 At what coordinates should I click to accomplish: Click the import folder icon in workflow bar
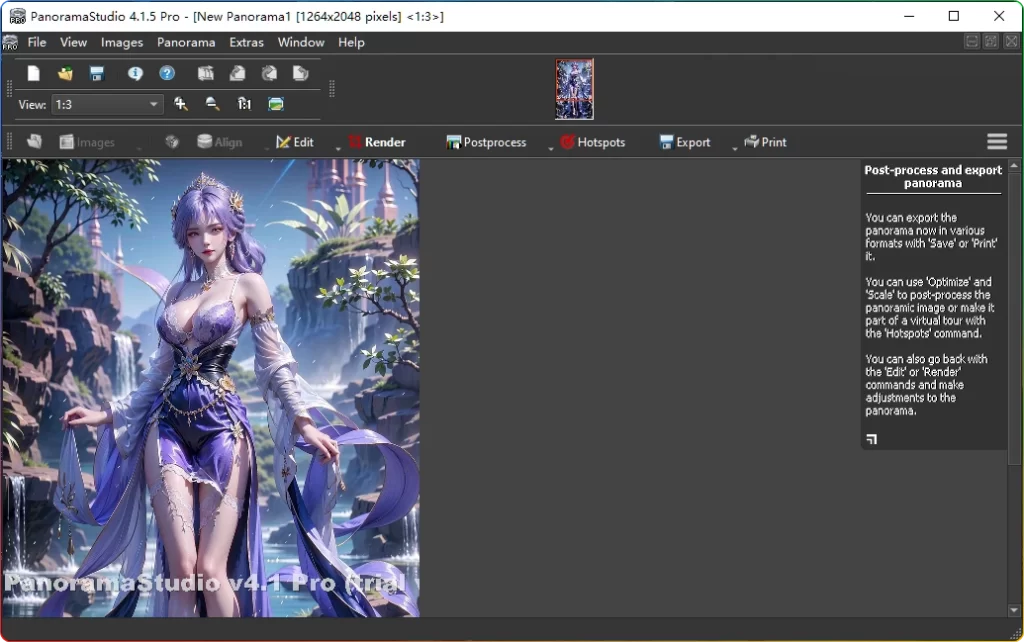click(x=34, y=142)
